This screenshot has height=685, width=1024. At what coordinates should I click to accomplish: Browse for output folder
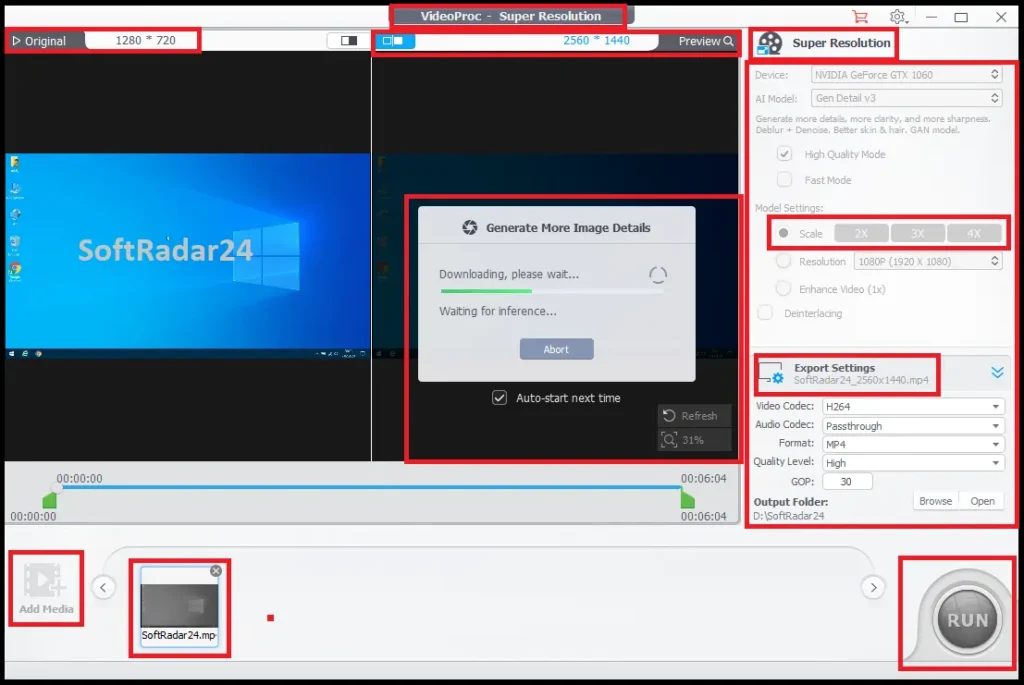[935, 501]
